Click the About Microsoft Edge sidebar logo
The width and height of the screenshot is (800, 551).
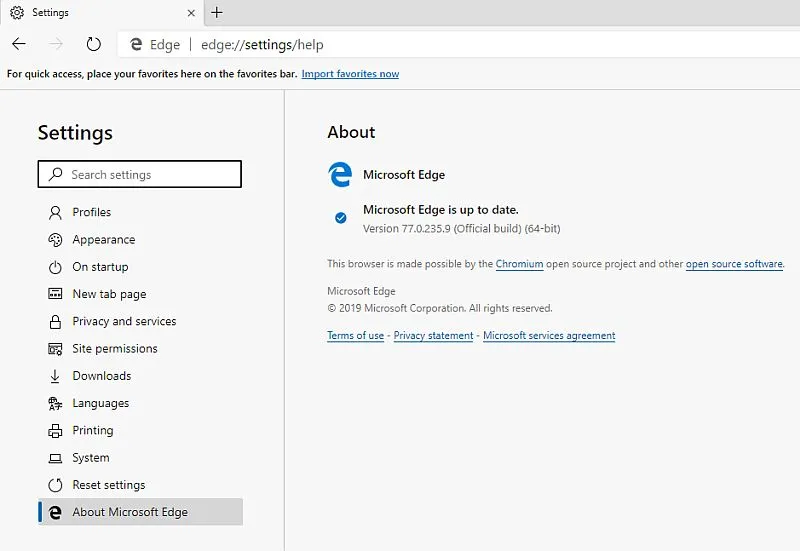55,512
